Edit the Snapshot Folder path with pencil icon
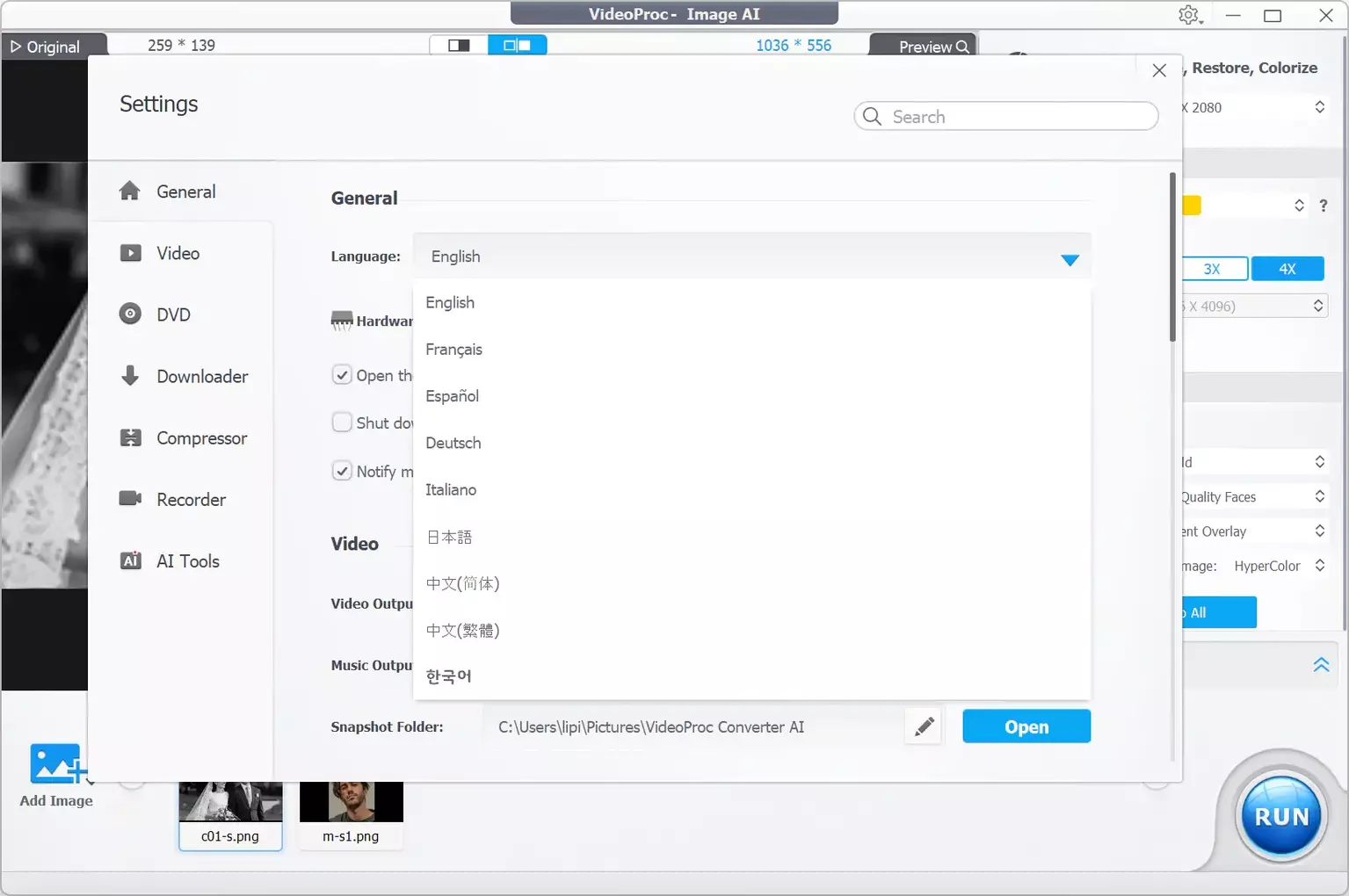Viewport: 1349px width, 896px height. click(924, 726)
